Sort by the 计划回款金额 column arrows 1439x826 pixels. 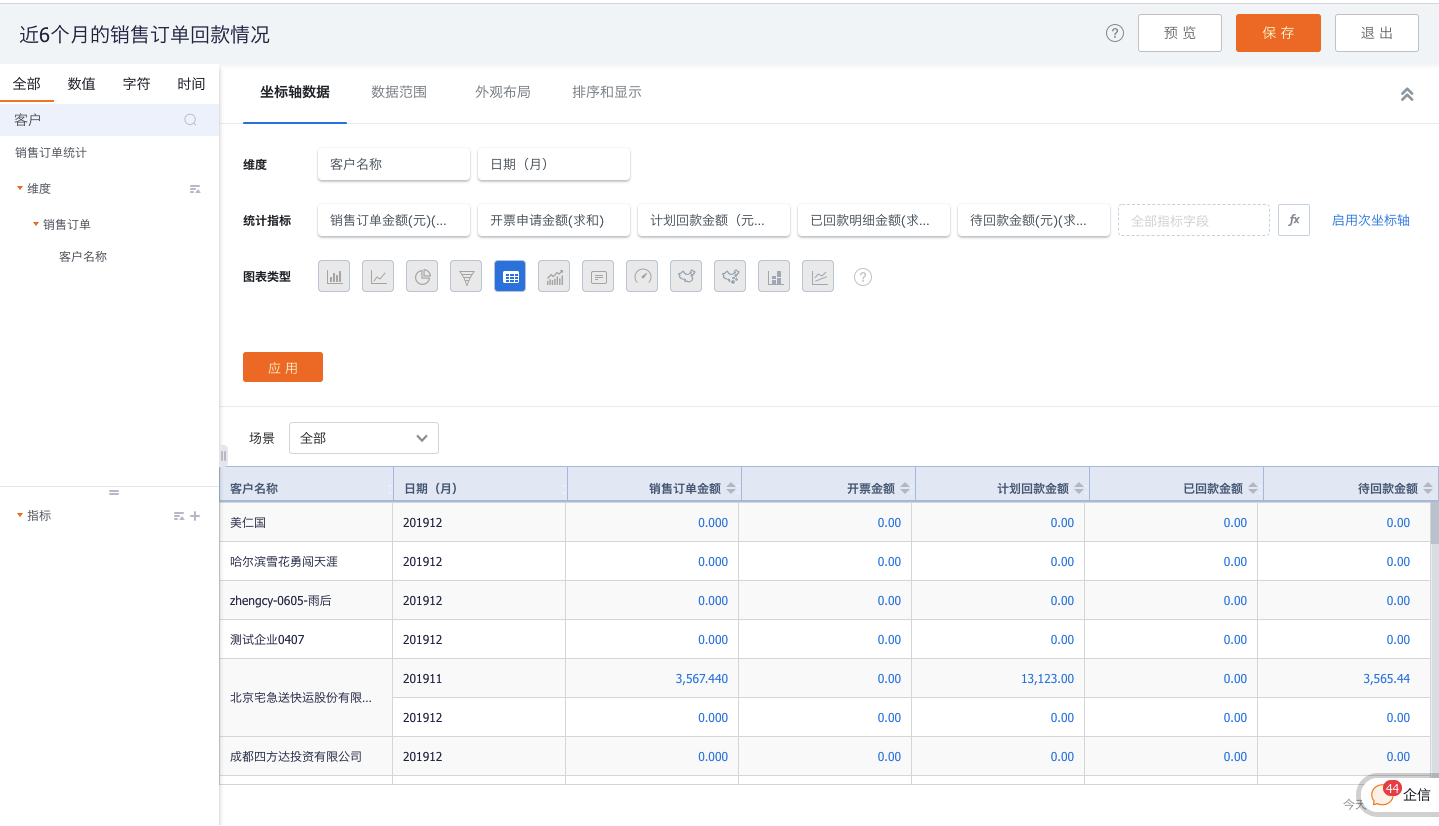(x=1079, y=488)
